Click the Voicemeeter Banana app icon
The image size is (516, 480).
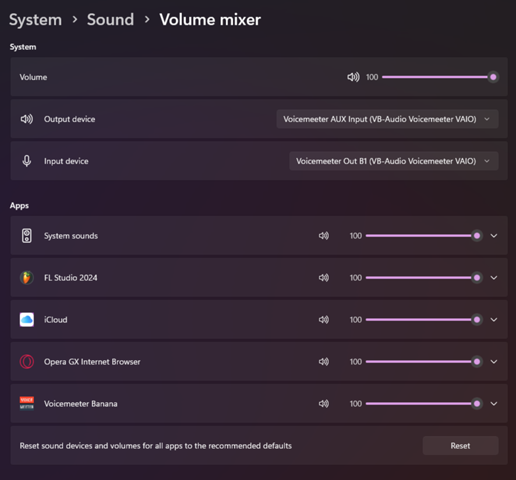click(x=27, y=404)
